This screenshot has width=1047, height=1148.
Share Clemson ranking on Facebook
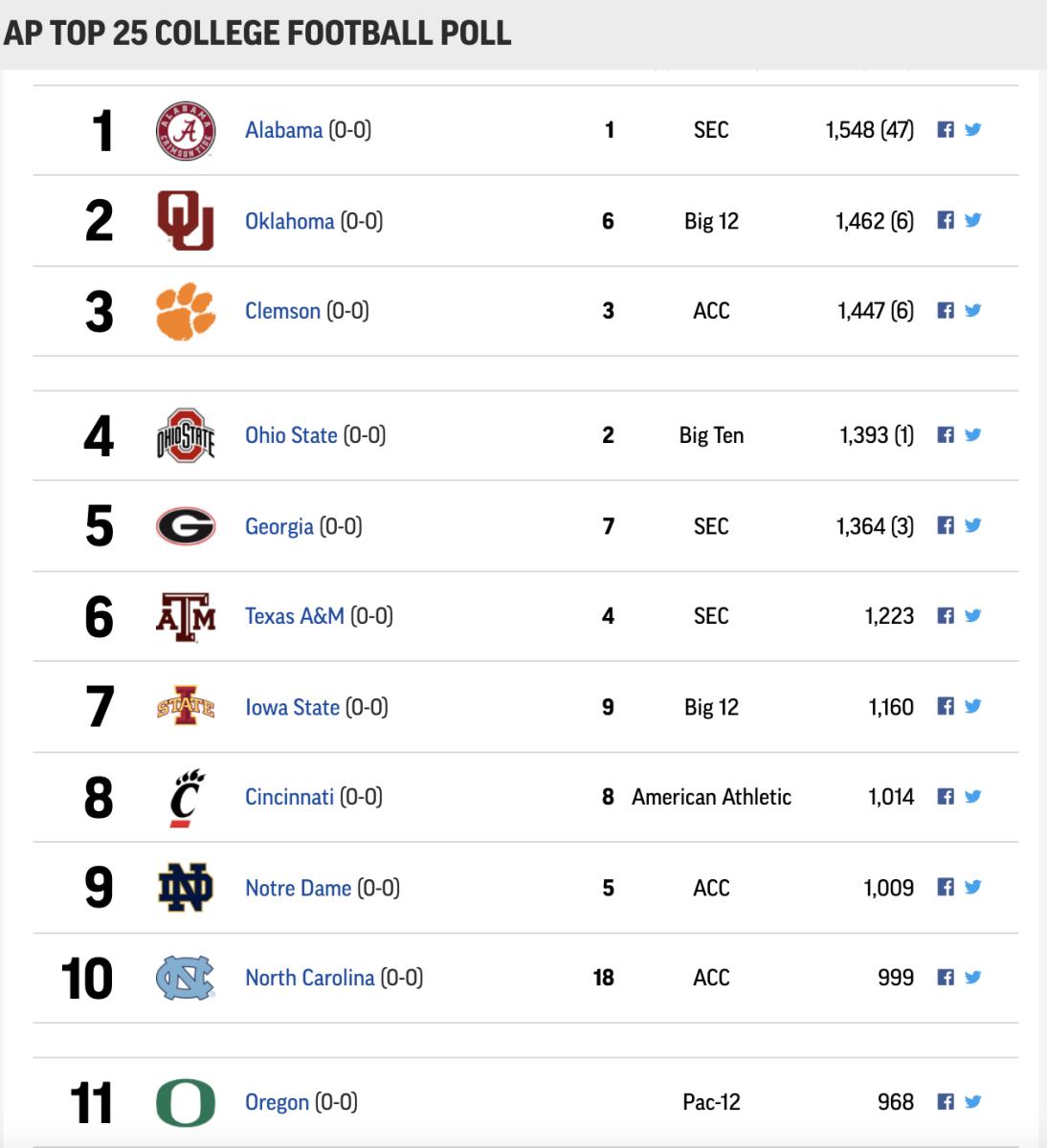(946, 311)
